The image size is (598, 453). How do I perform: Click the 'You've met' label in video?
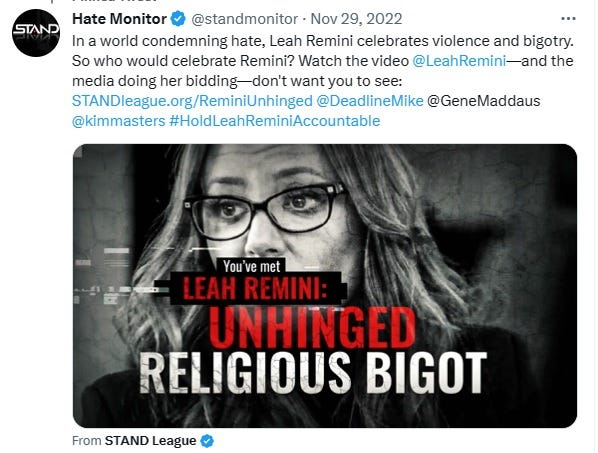pos(252,266)
